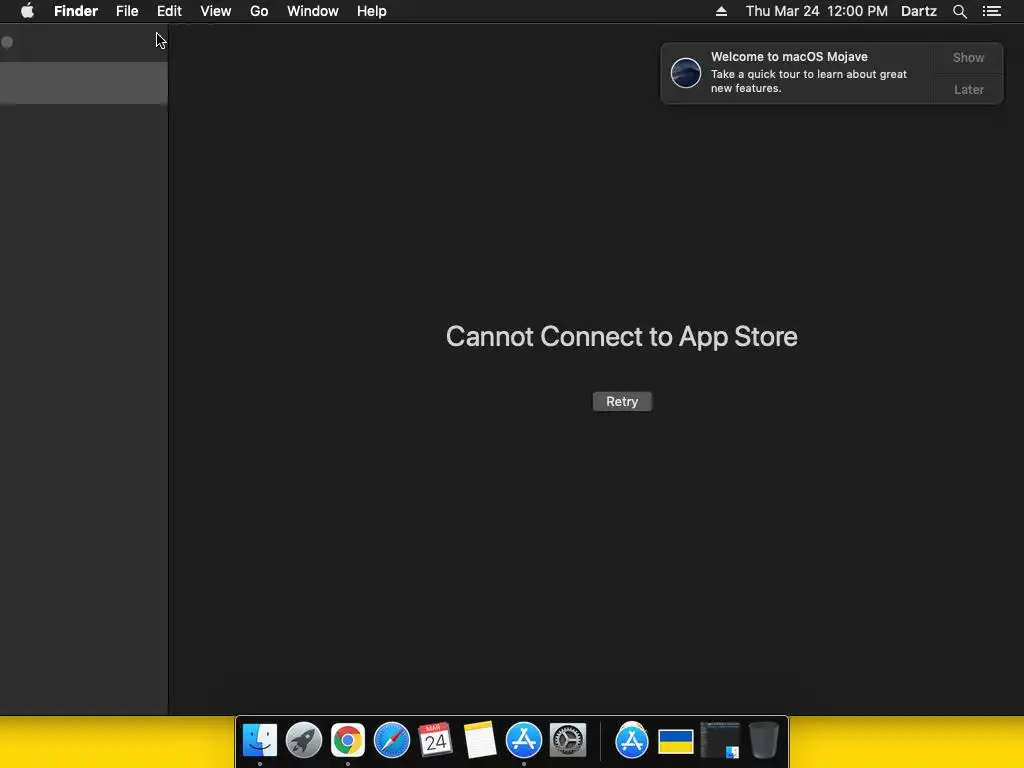Click the Mojave notification icon
This screenshot has height=768, width=1024.
point(686,72)
